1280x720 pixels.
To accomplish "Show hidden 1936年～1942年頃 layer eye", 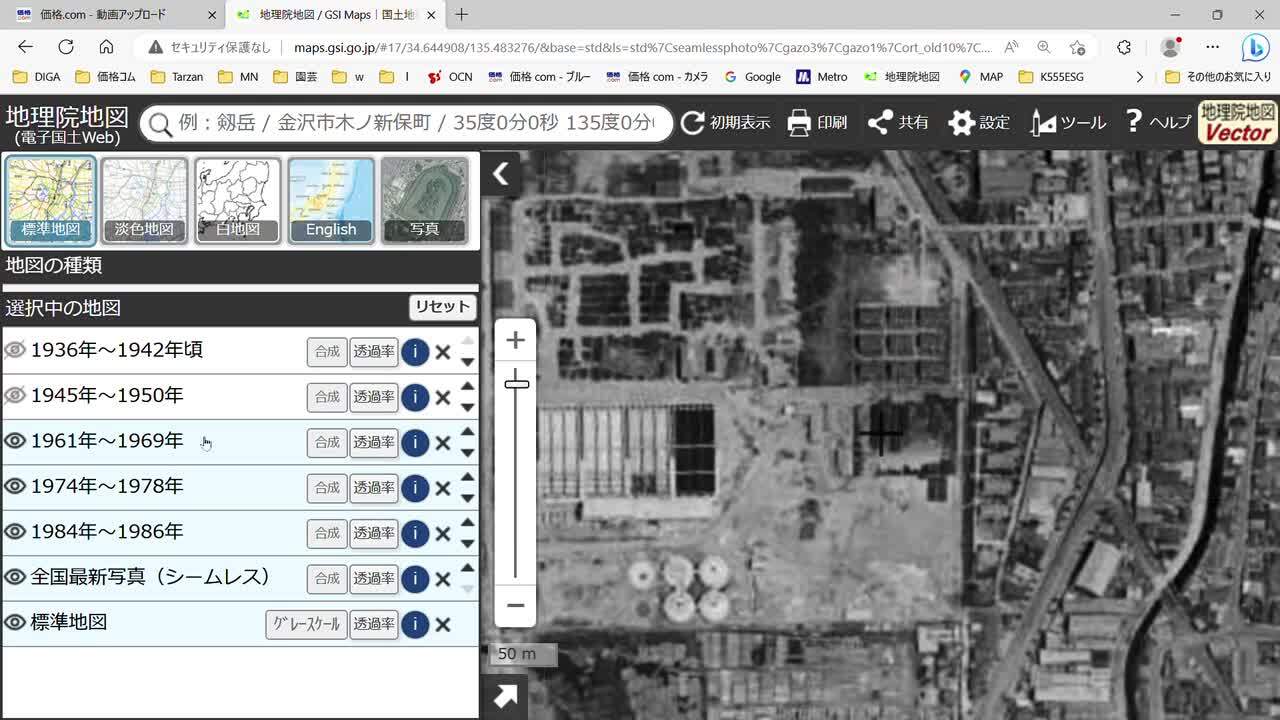I will coord(15,350).
